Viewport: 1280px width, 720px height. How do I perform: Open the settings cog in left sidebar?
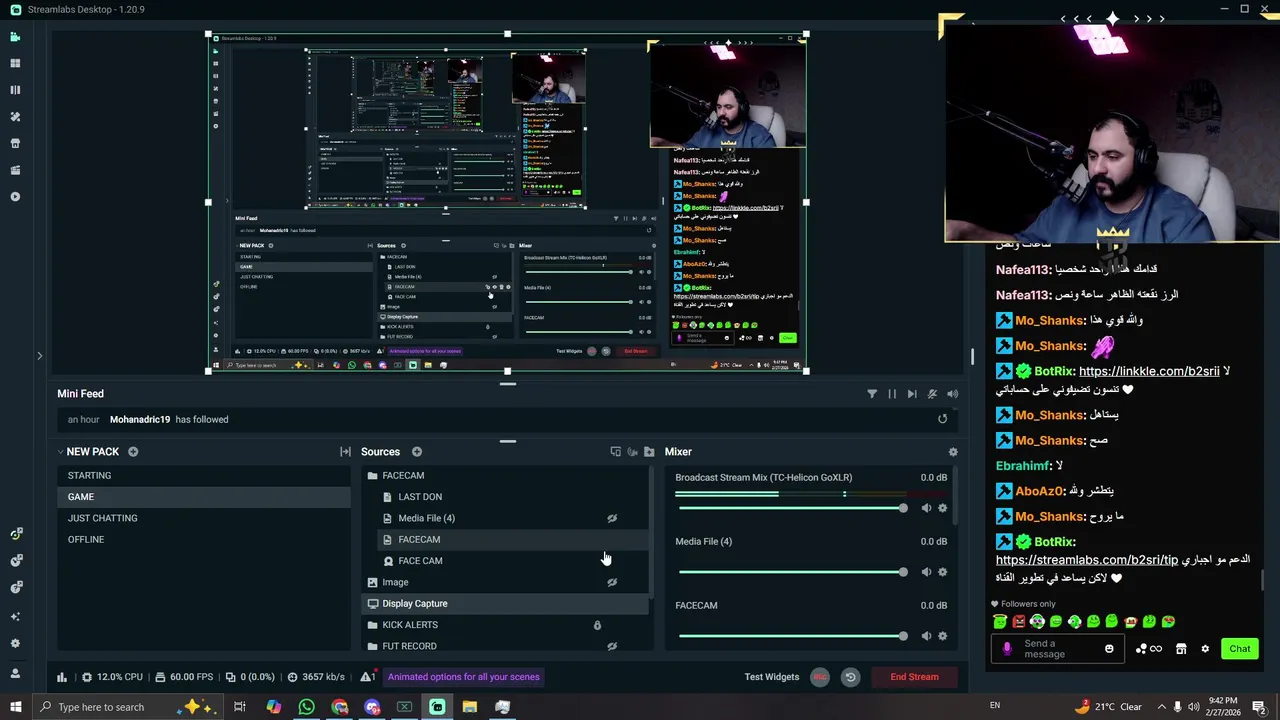15,644
